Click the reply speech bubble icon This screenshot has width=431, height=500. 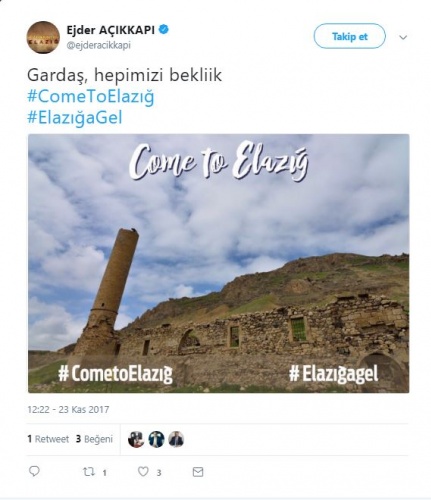[x=34, y=471]
